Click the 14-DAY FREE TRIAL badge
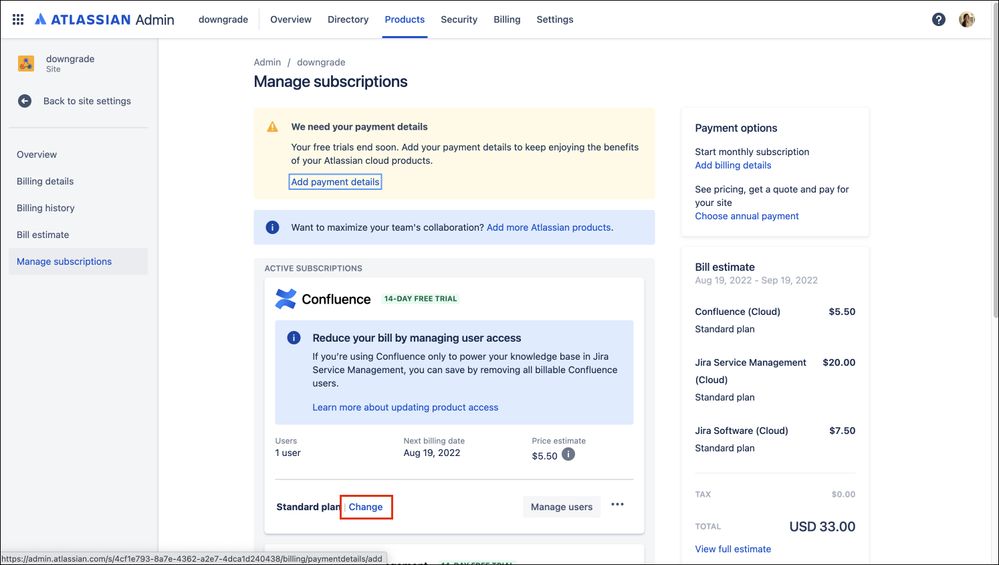The height and width of the screenshot is (565, 999). pyautogui.click(x=420, y=299)
